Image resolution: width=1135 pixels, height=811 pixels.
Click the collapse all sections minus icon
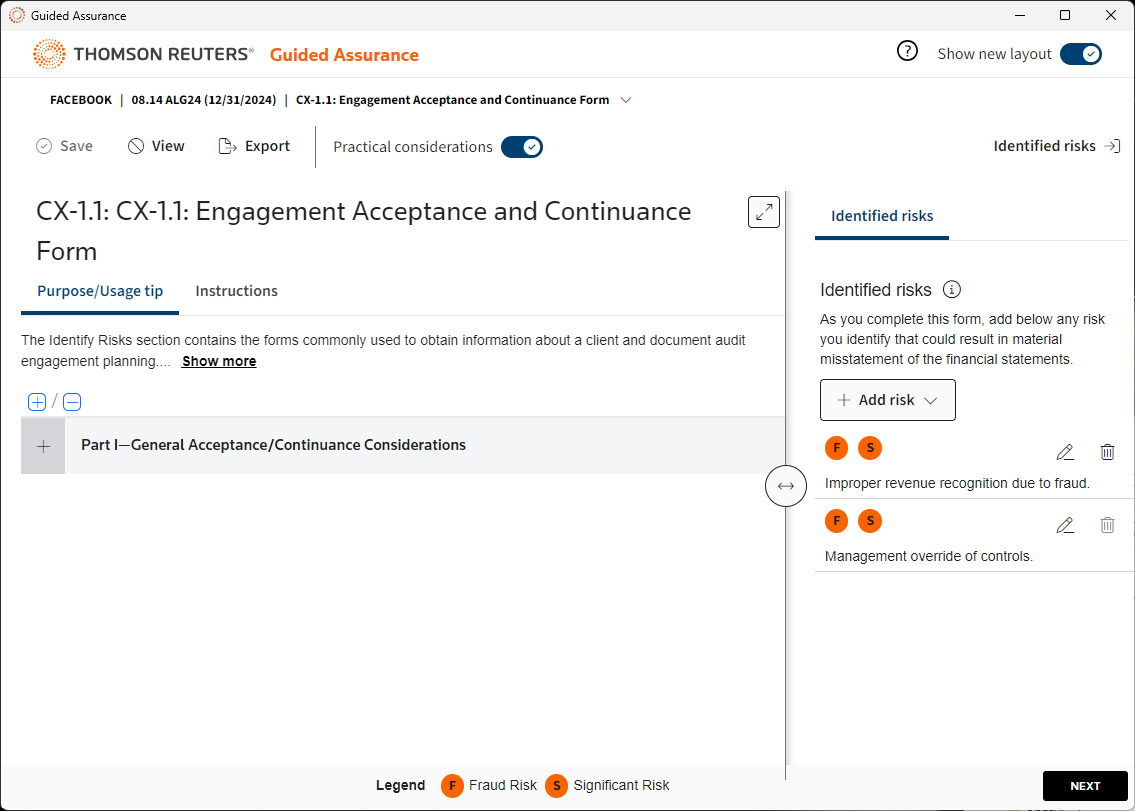pos(72,402)
